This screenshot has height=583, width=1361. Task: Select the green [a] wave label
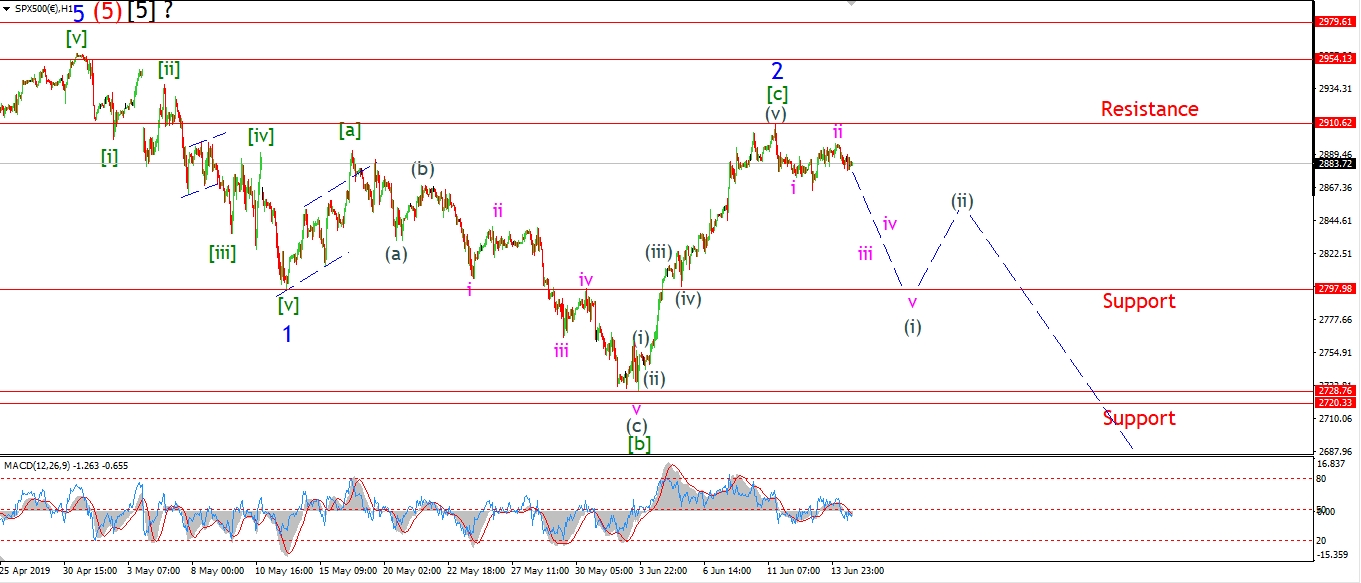tap(350, 130)
